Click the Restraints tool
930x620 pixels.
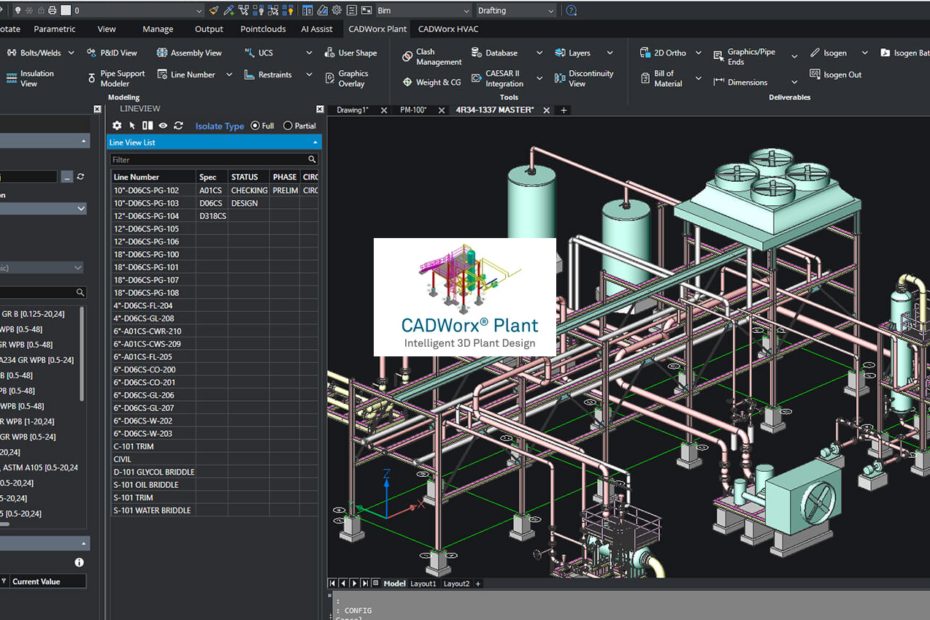267,75
